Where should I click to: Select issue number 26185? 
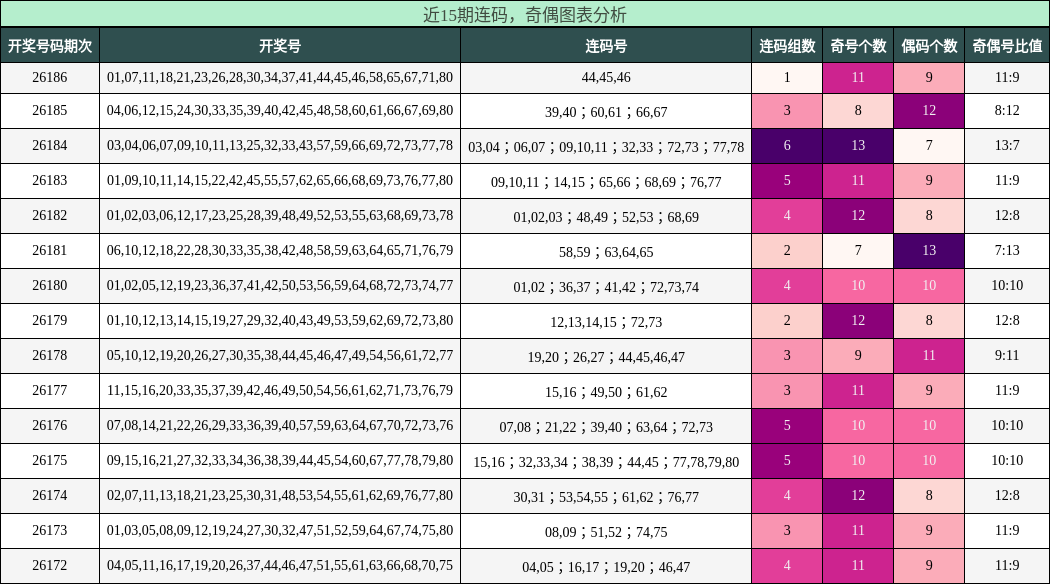(50, 111)
